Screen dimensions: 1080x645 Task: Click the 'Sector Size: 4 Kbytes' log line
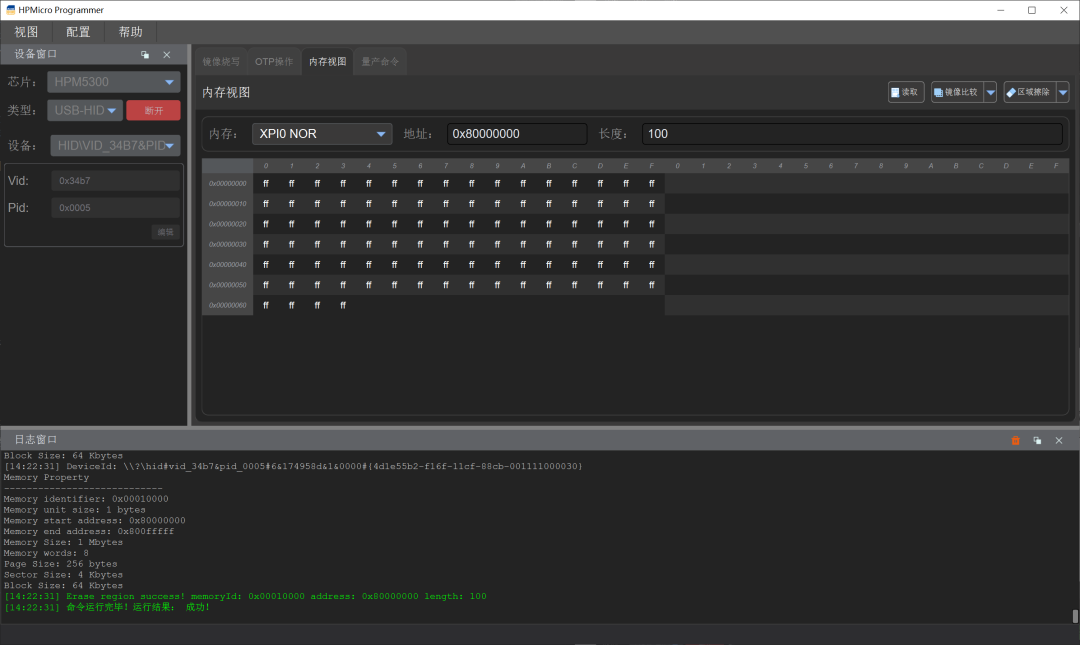coord(63,575)
